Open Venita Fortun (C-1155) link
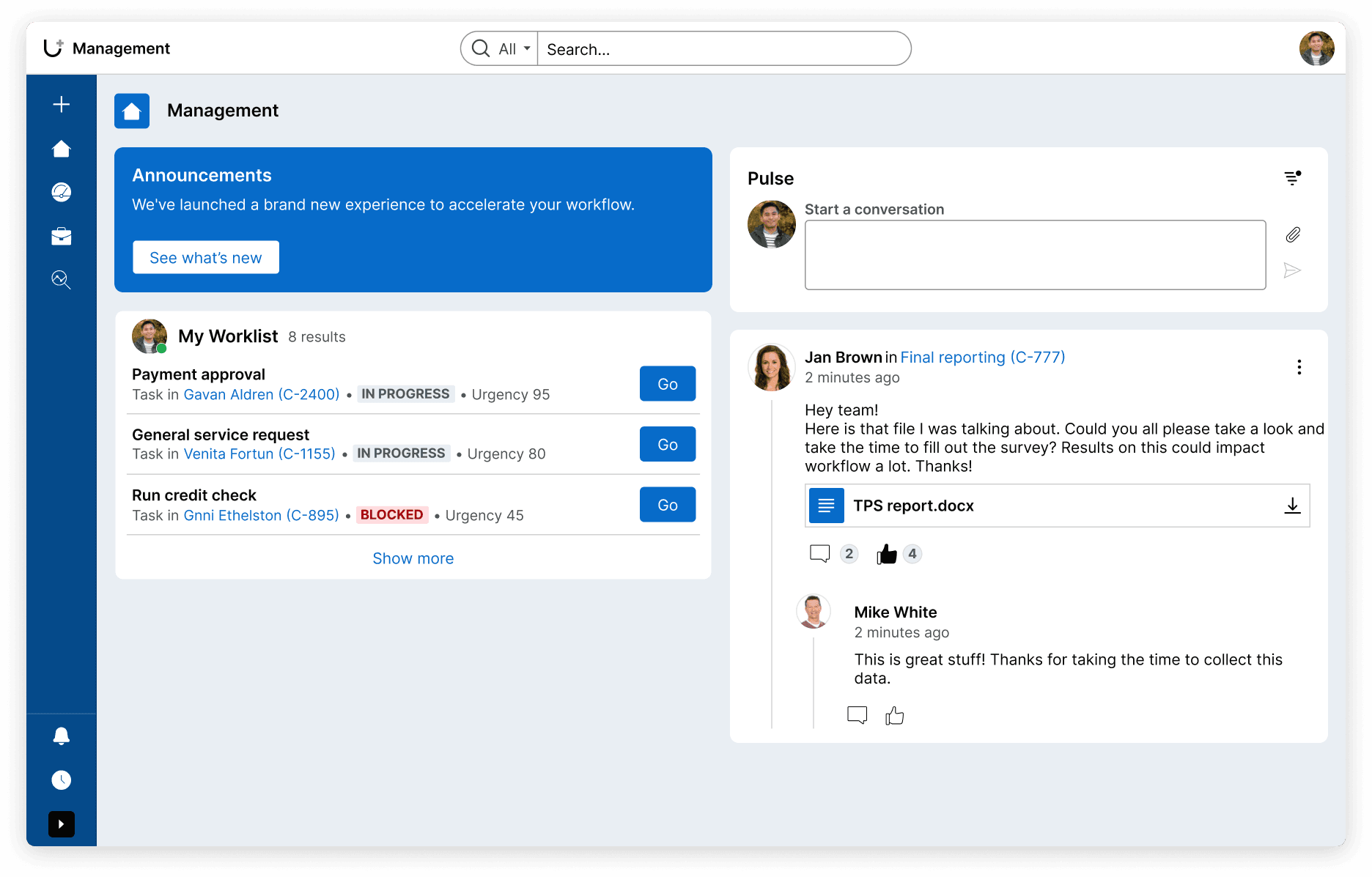The width and height of the screenshot is (1372, 877). click(259, 454)
